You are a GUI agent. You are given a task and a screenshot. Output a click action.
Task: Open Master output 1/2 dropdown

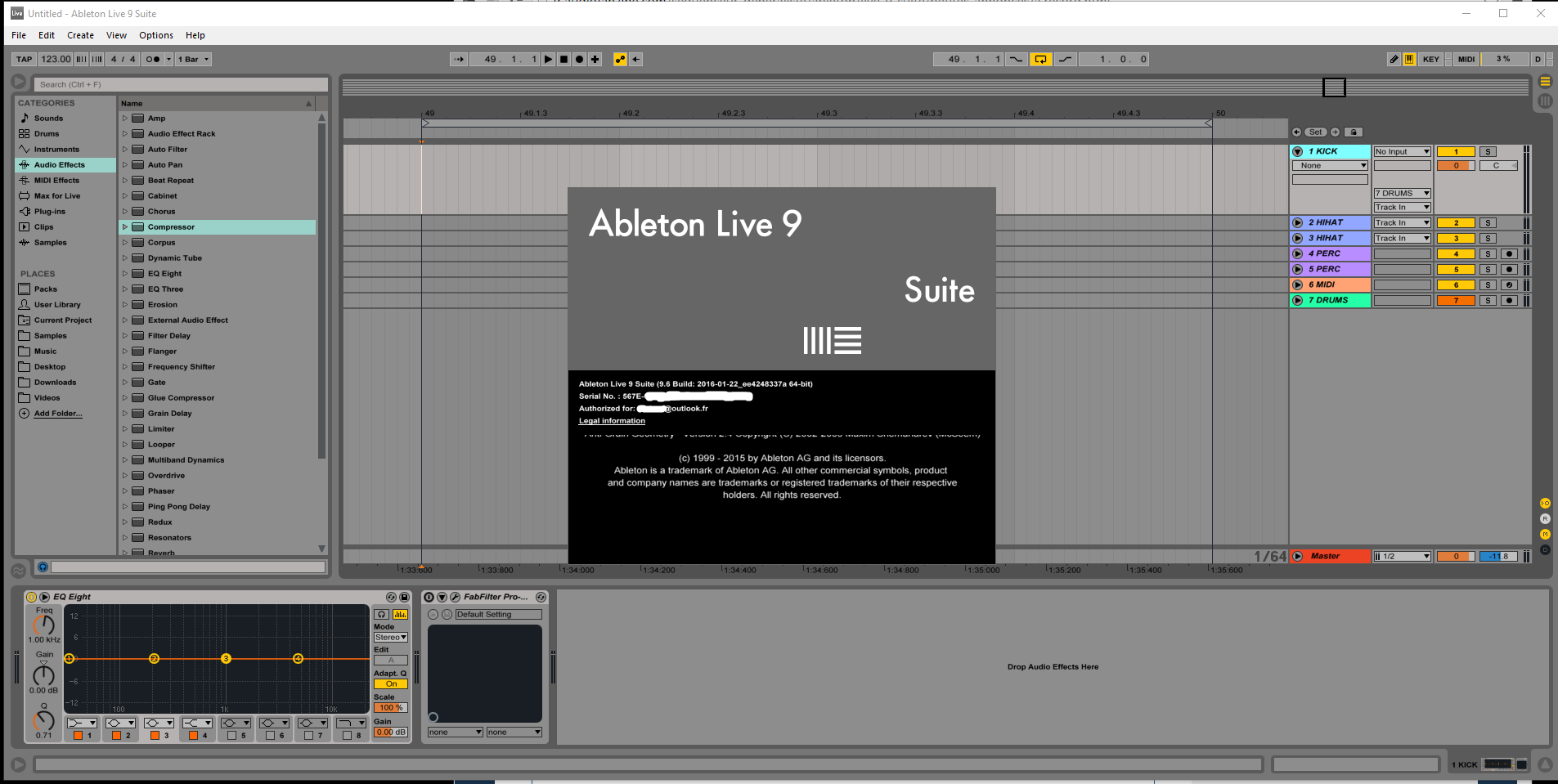[1402, 556]
